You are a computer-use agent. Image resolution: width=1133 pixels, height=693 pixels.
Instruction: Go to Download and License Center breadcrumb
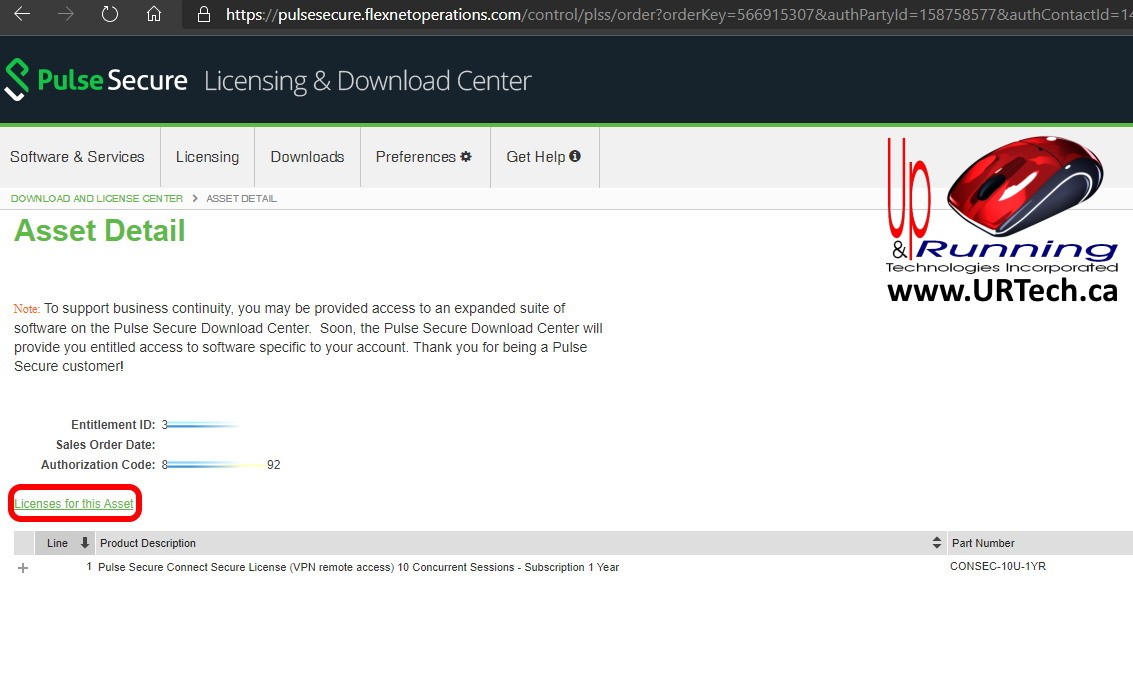coord(95,198)
